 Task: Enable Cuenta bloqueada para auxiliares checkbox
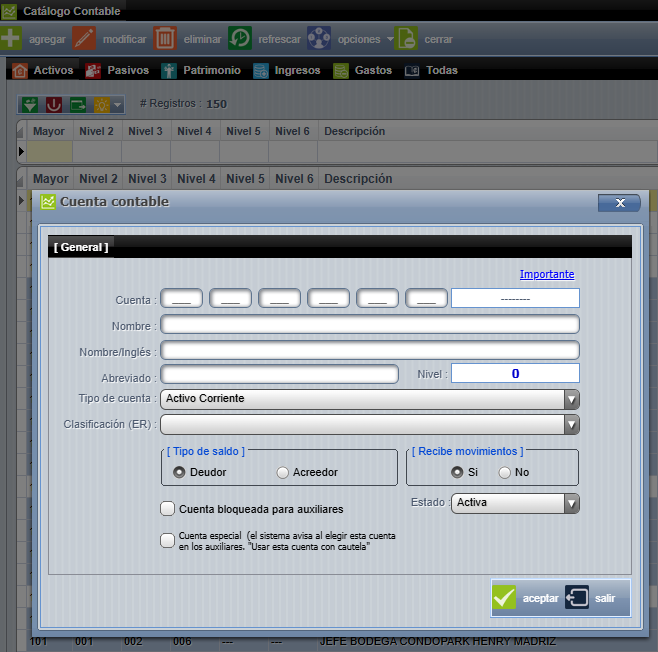tap(168, 509)
